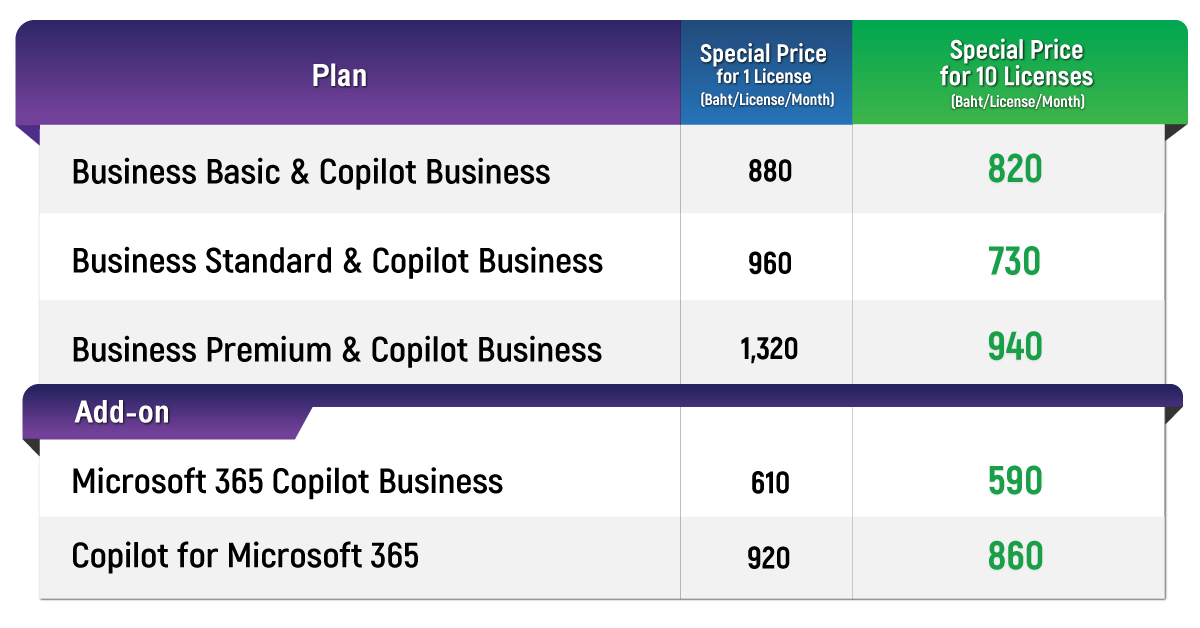
Task: Click the 920 baht single-license price
Action: [x=769, y=557]
